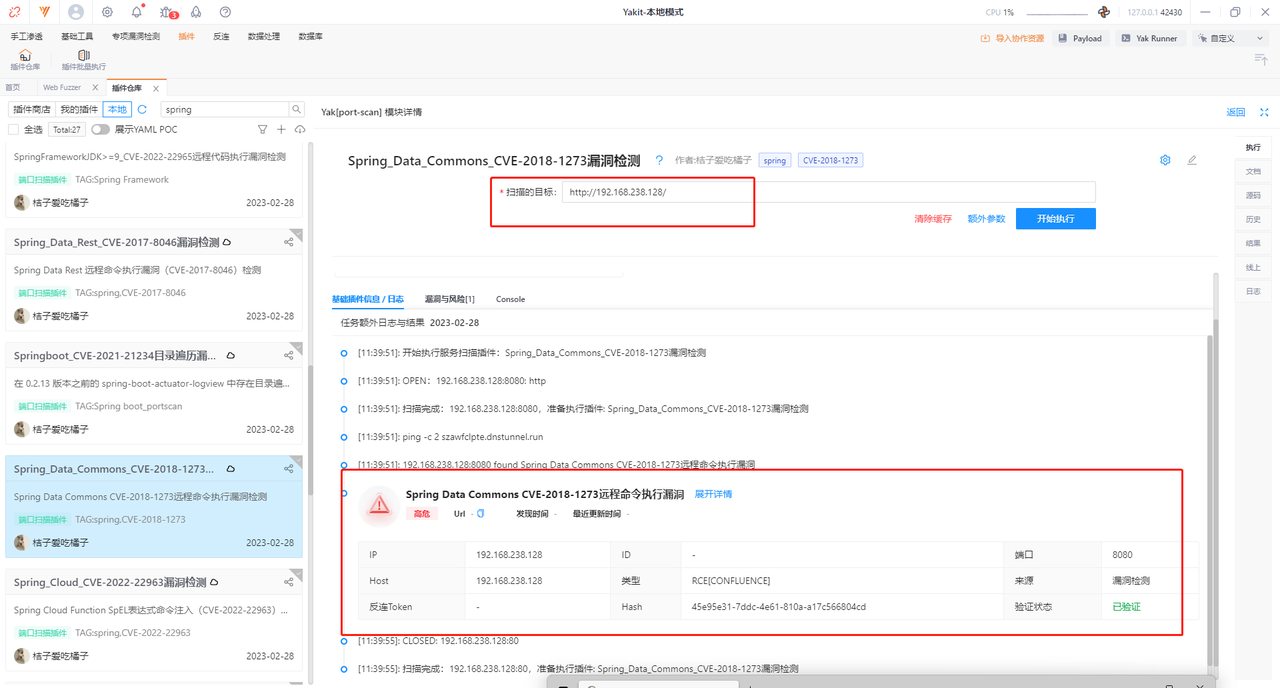Copy the vulnerability Url
Image resolution: width=1280 pixels, height=688 pixels.
click(480, 513)
